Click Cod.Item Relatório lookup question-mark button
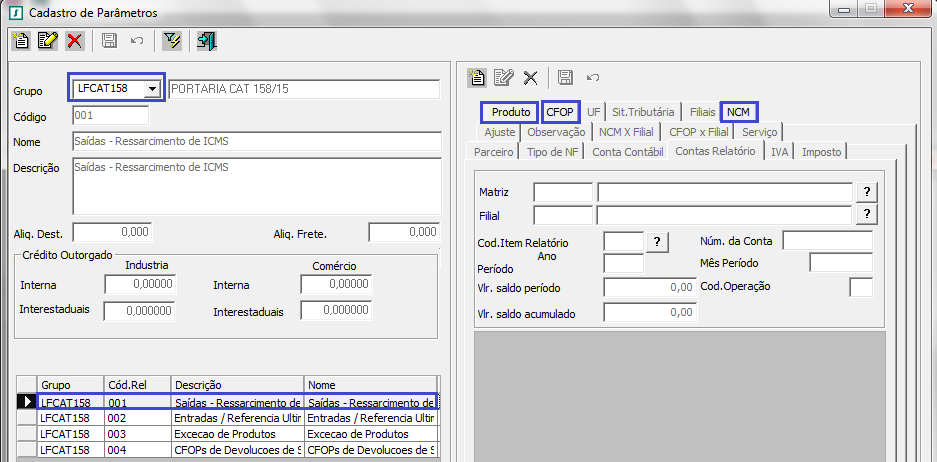937x462 pixels. [657, 241]
